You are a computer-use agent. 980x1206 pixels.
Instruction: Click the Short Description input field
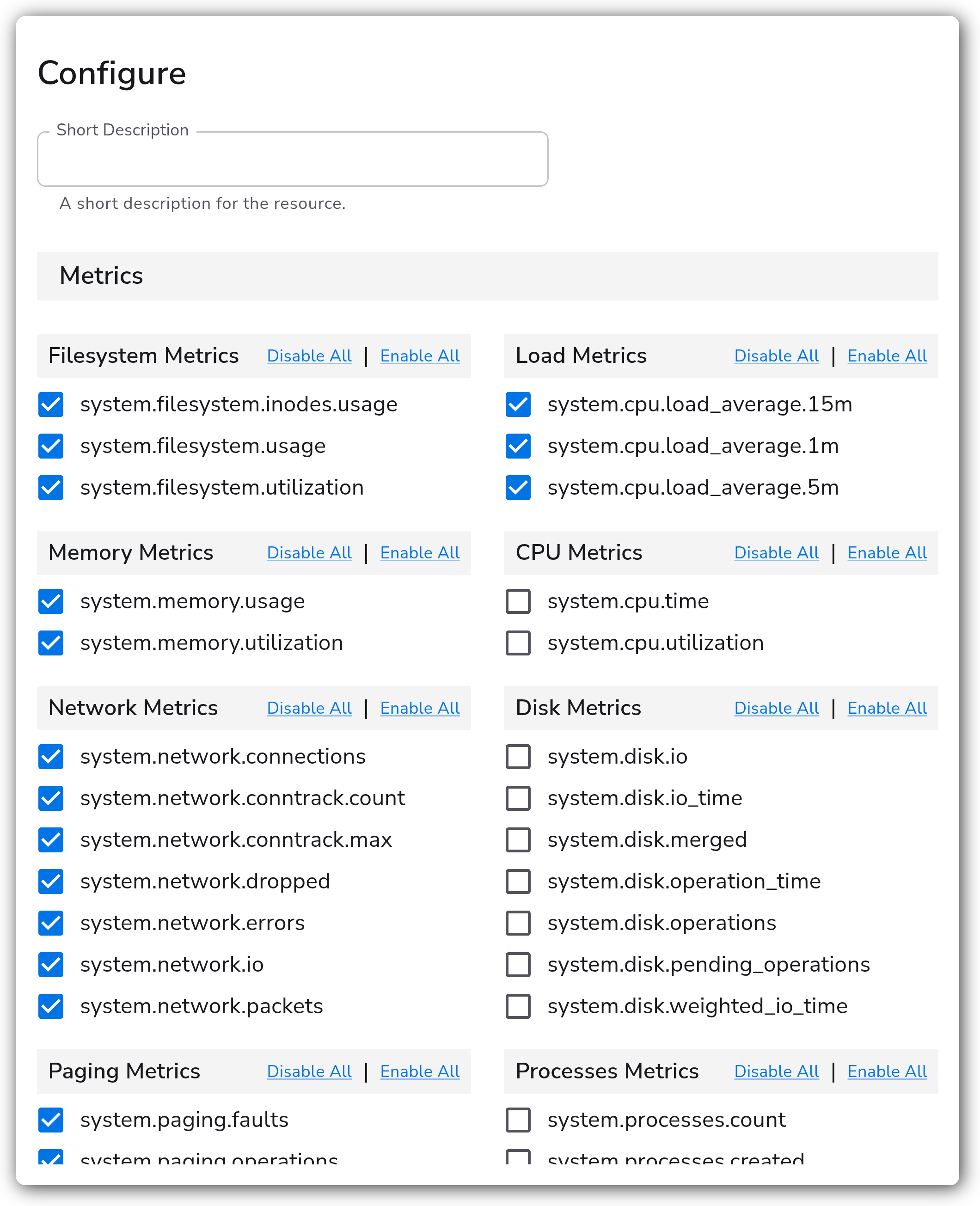tap(293, 159)
